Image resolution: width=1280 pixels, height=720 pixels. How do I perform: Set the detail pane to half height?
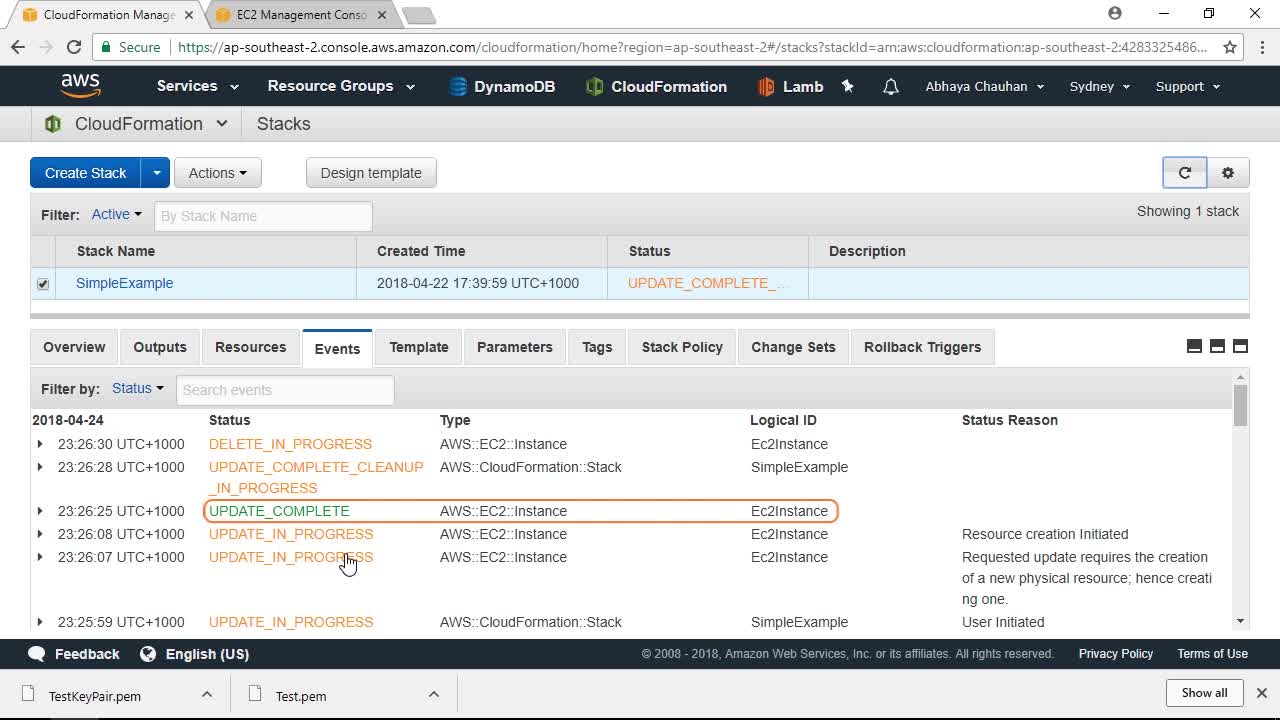[x=1217, y=346]
